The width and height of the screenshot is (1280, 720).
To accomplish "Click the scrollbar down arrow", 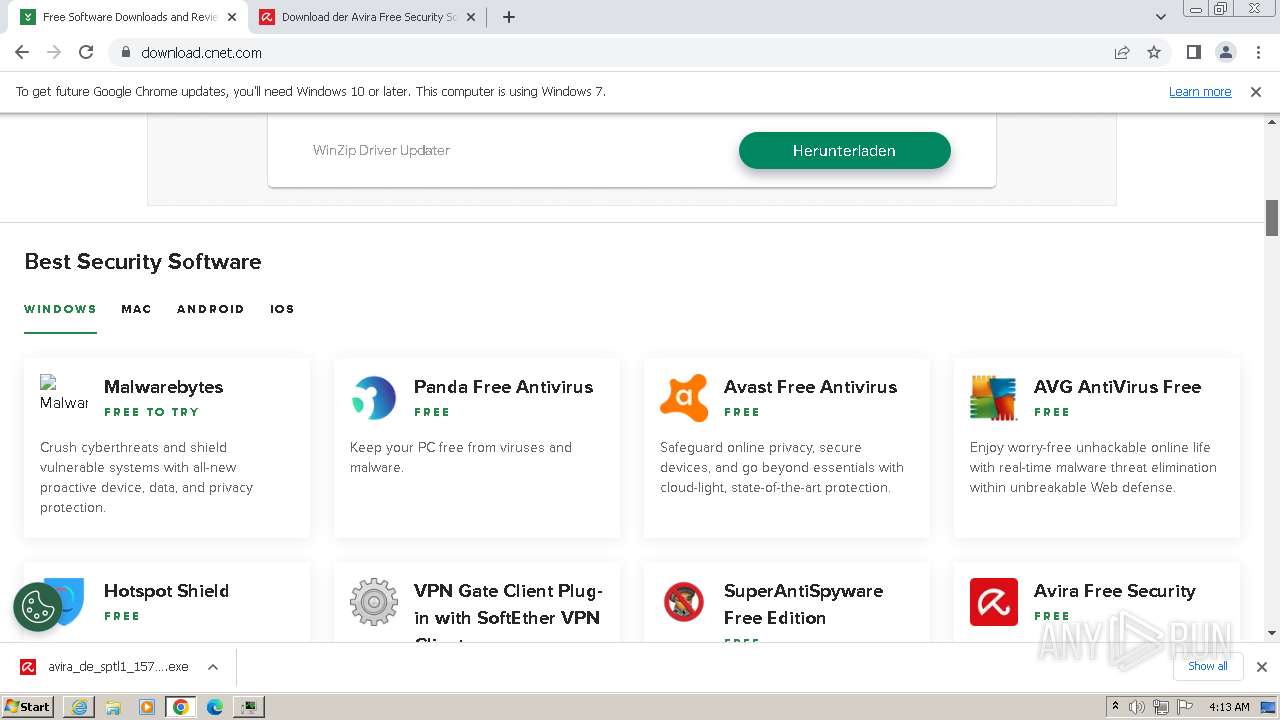I will tap(1272, 632).
